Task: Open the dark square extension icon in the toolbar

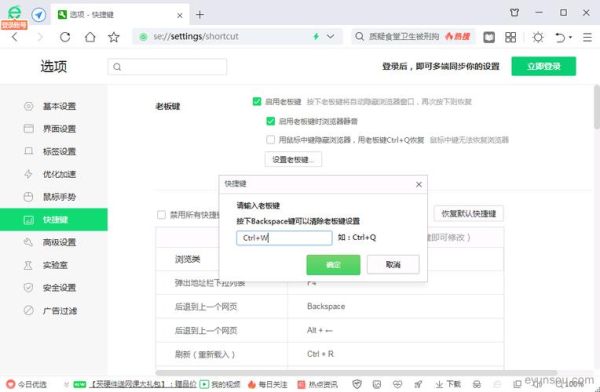Action: pyautogui.click(x=489, y=37)
